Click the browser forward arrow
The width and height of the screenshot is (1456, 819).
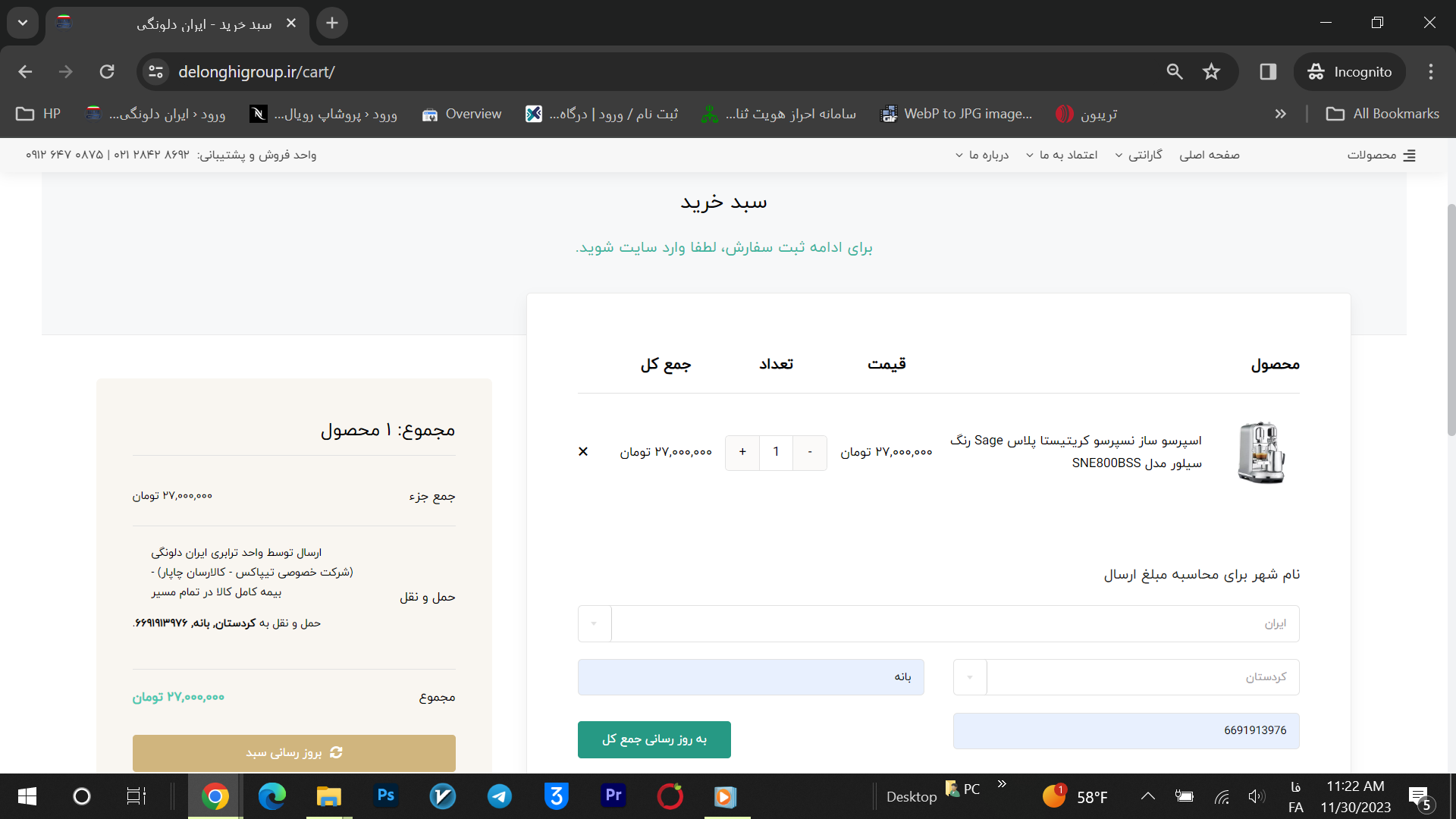pyautogui.click(x=66, y=72)
